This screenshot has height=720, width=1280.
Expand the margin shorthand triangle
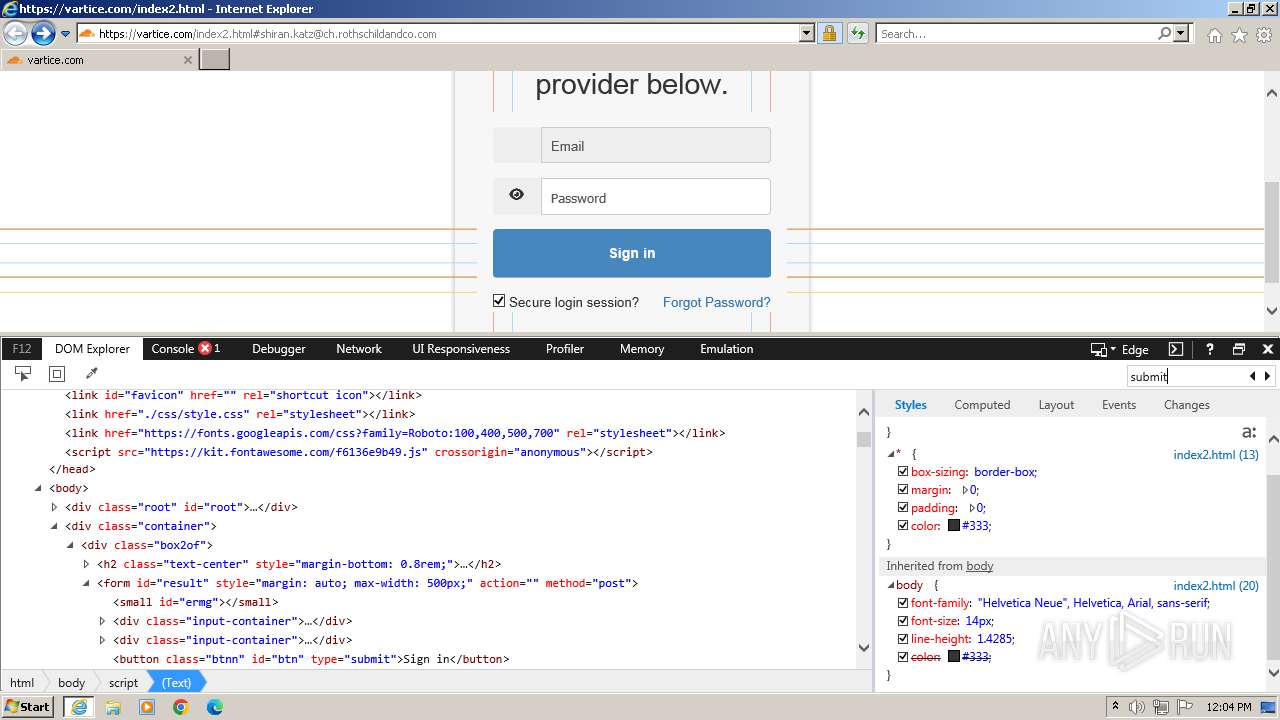pyautogui.click(x=966, y=490)
